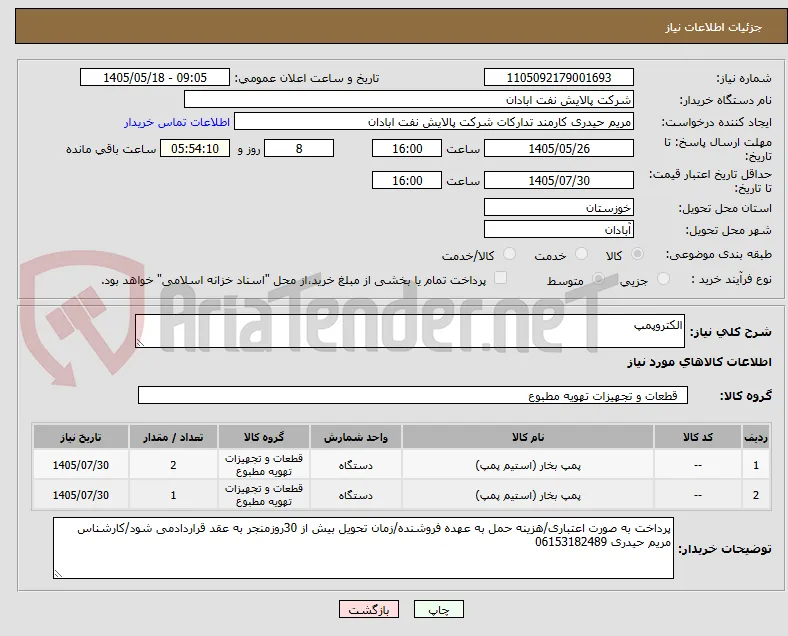Screen dimensions: 788x636
Task: Grab the resize handle of شرح کلی نیاز box
Action: [x=140, y=343]
